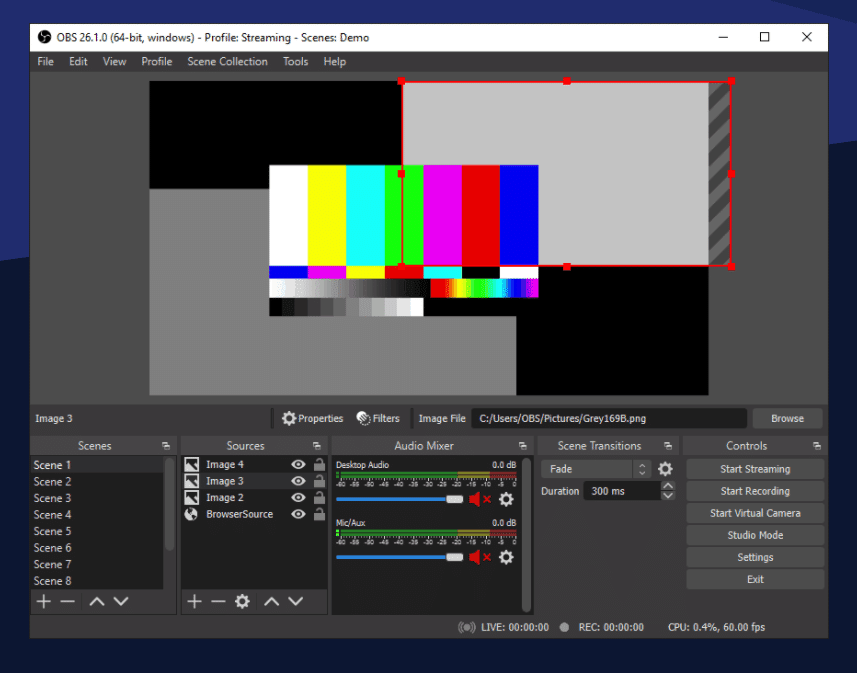This screenshot has height=673, width=857.
Task: Decrease transition duration with down arrow
Action: click(668, 496)
